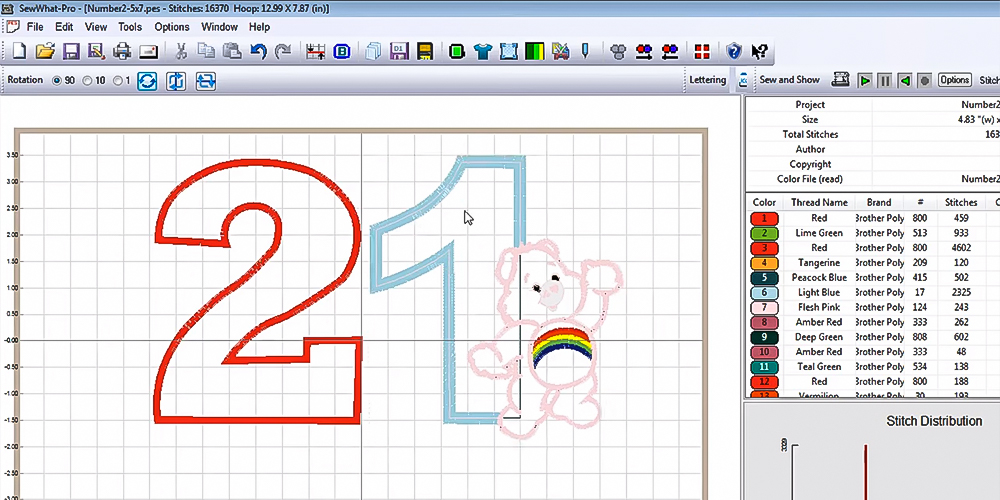Click the Lettering toolbar label
Screen dimensions: 1000x500
(x=707, y=80)
